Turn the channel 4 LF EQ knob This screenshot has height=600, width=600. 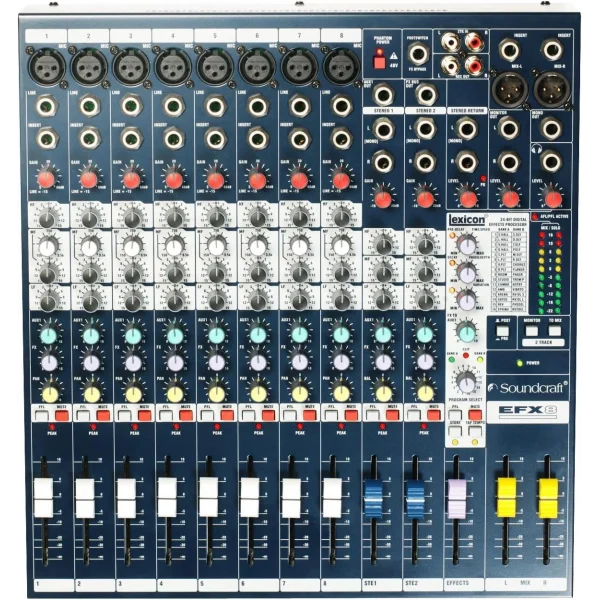(x=174, y=302)
